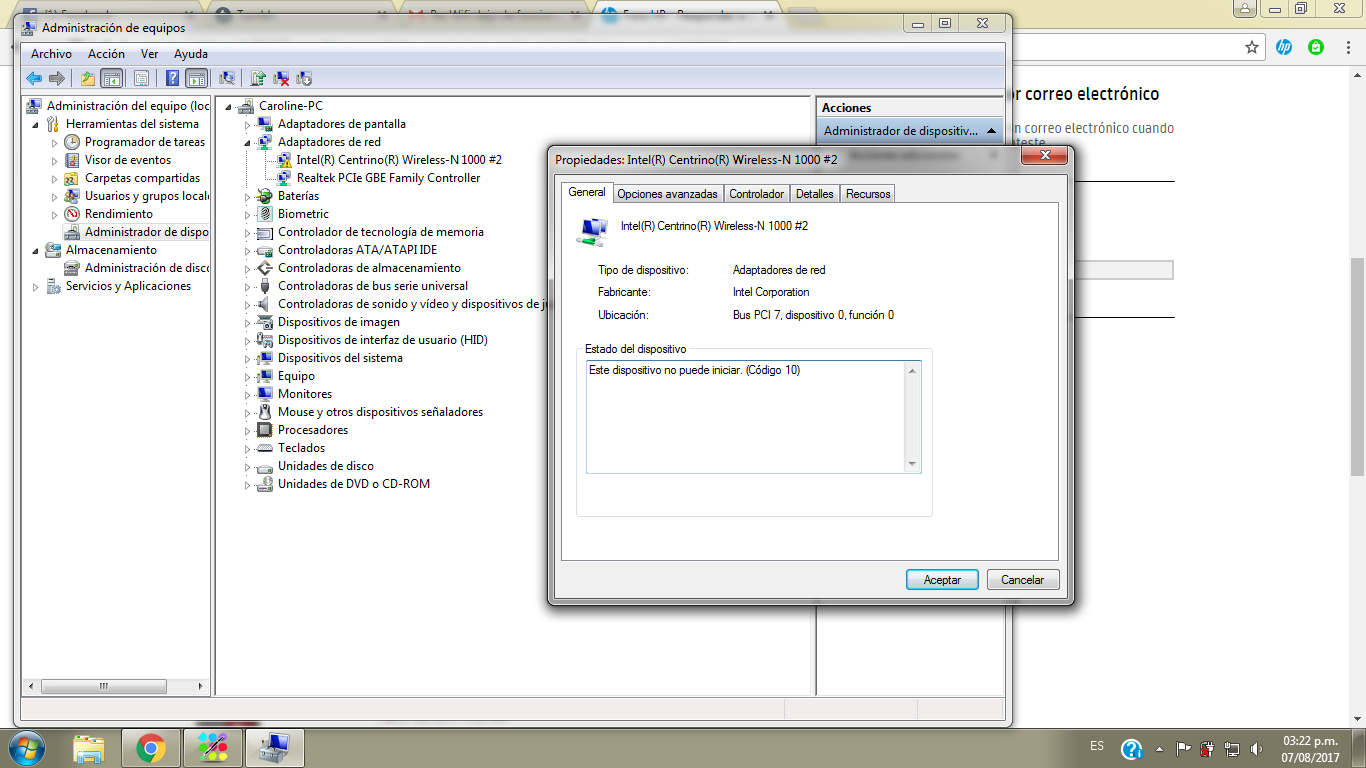Viewport: 1366px width, 768px height.
Task: Click the Uninstall device red X icon
Action: tap(282, 78)
